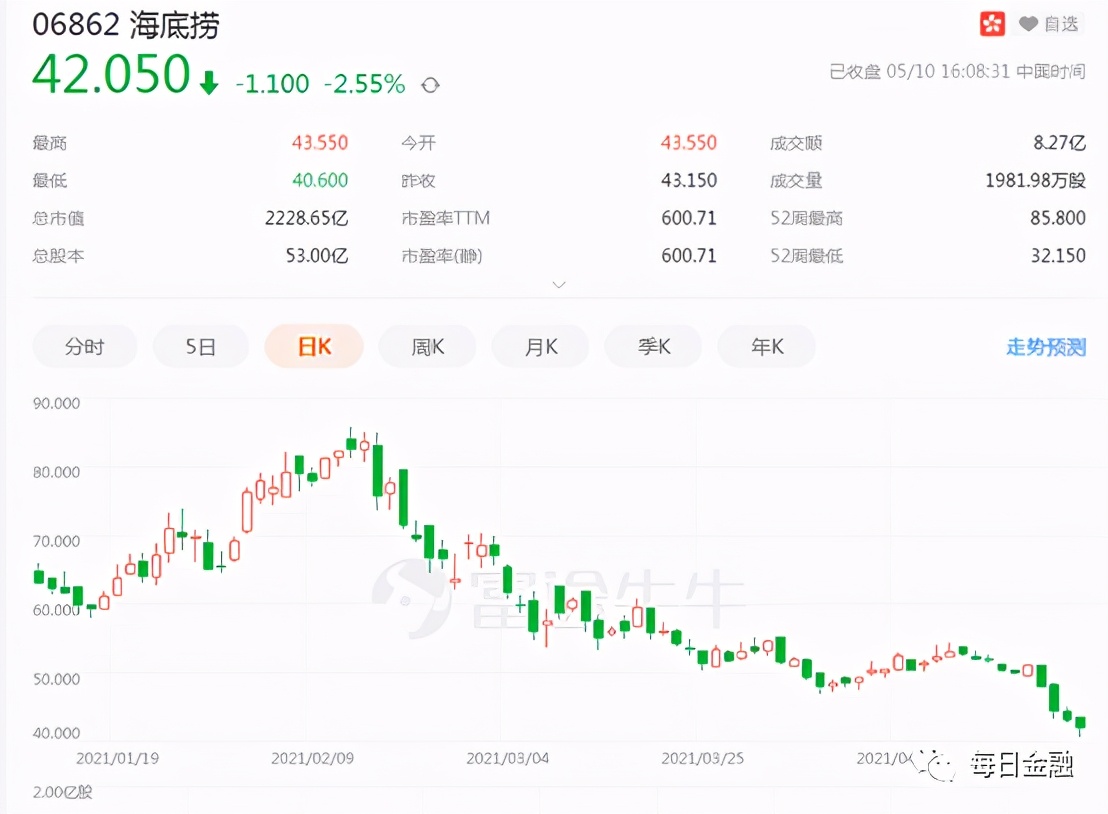
Task: Click the last green candlestick on chart
Action: (1080, 724)
